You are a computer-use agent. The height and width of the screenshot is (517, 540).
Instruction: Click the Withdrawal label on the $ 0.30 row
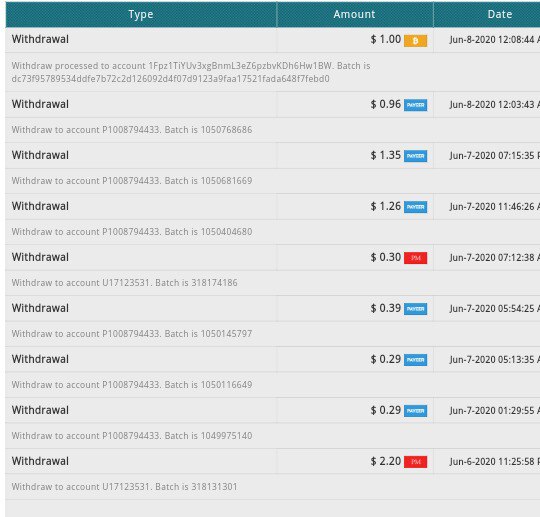tap(40, 257)
